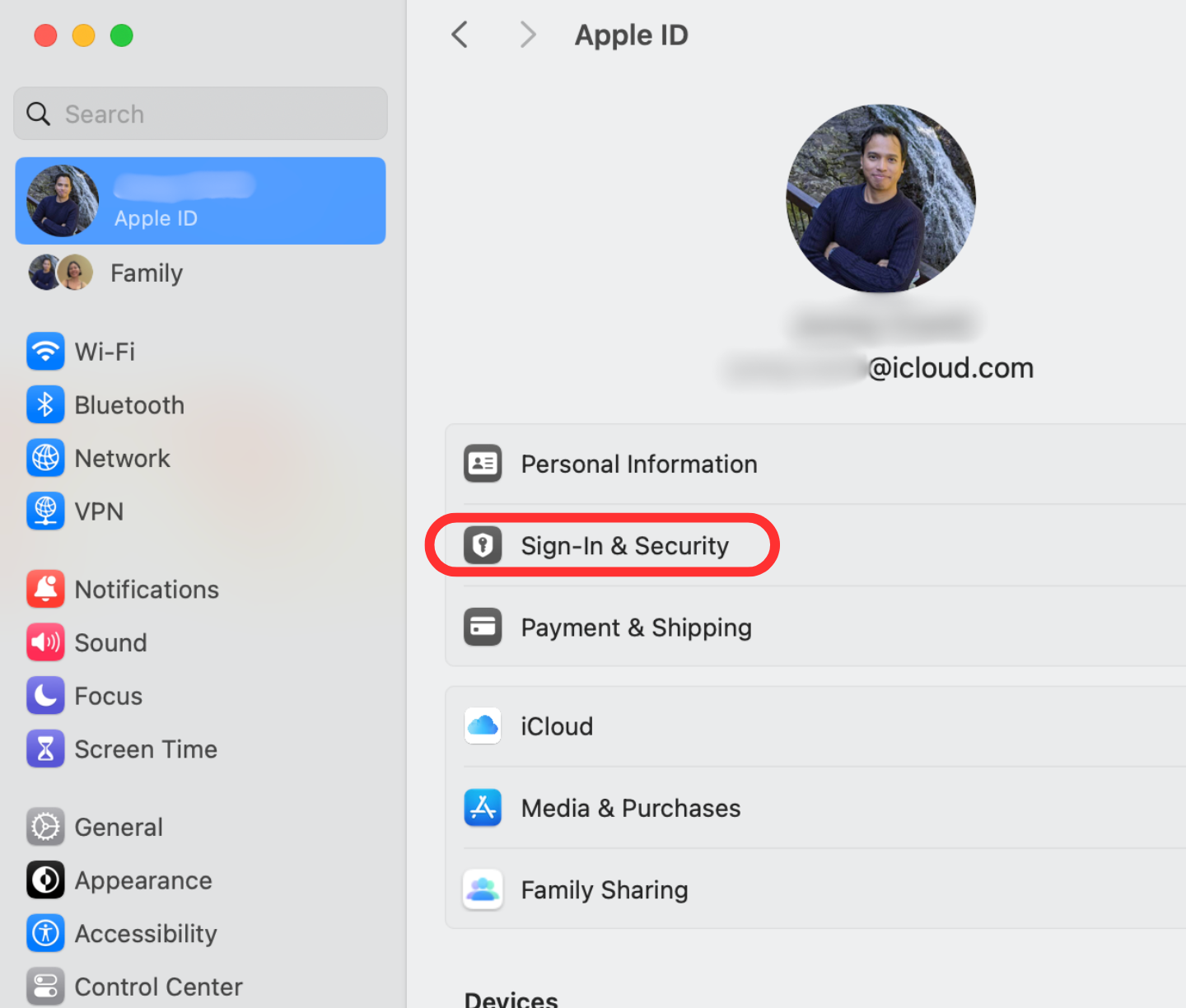Open Control Center settings
Viewport: 1186px width, 1008px height.
pos(200,987)
